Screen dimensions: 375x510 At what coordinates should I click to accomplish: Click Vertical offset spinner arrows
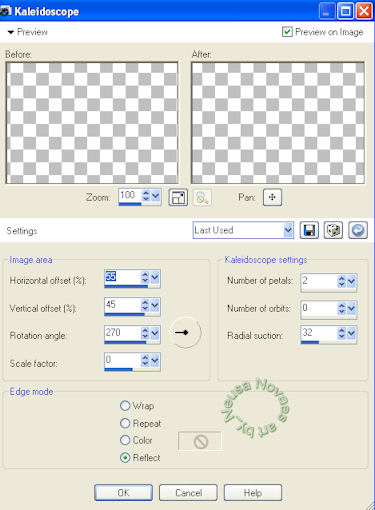(145, 305)
